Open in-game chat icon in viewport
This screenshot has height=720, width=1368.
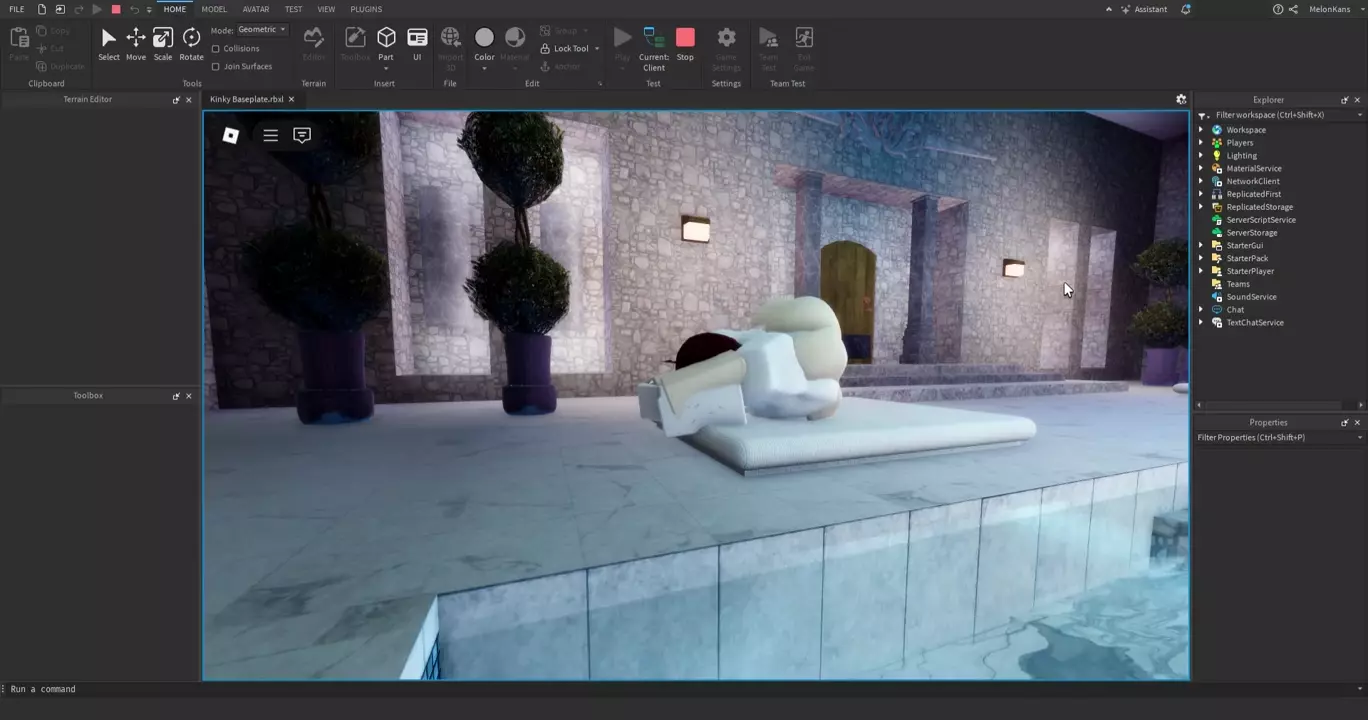pos(302,135)
